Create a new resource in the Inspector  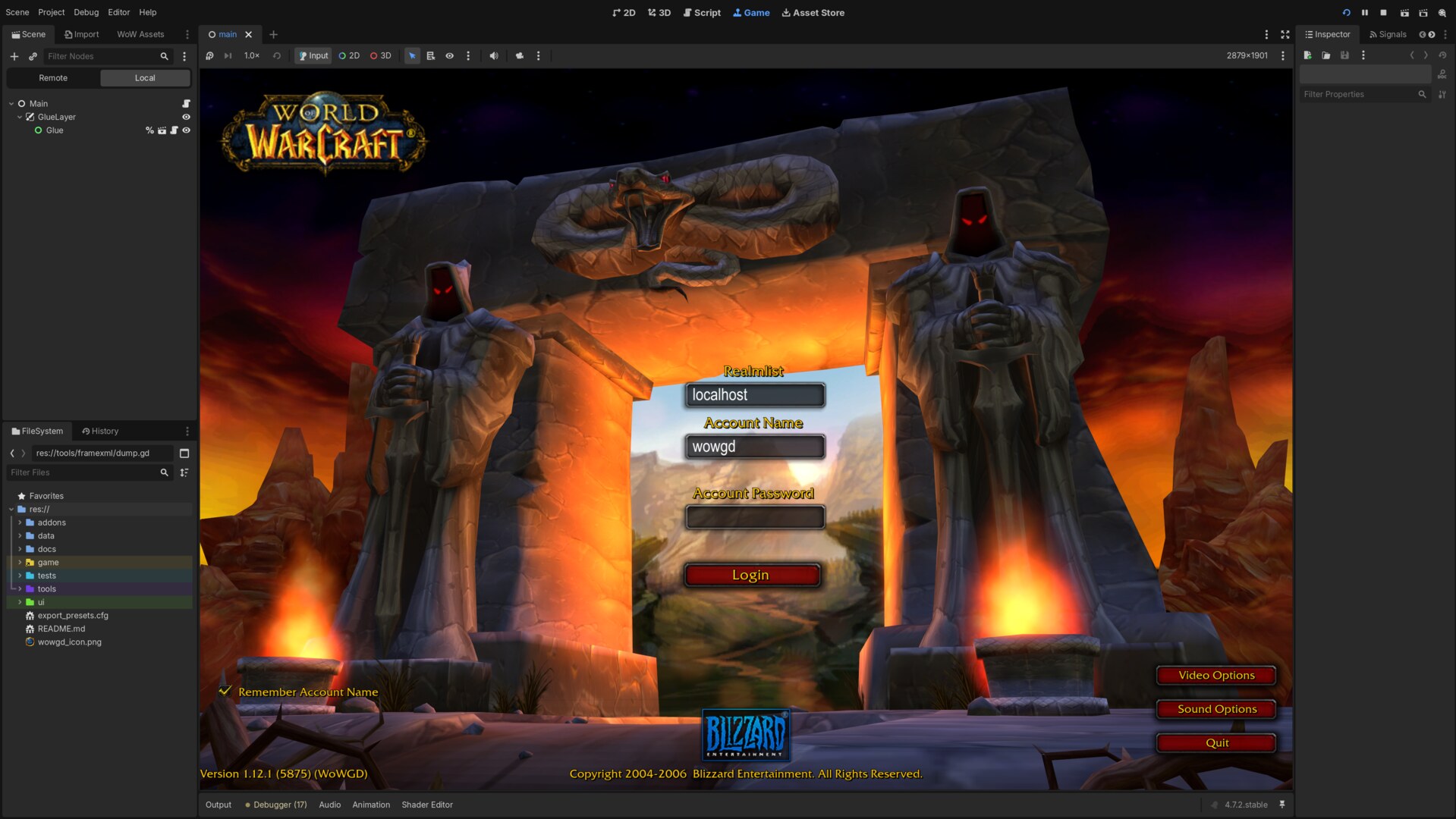coord(1307,55)
